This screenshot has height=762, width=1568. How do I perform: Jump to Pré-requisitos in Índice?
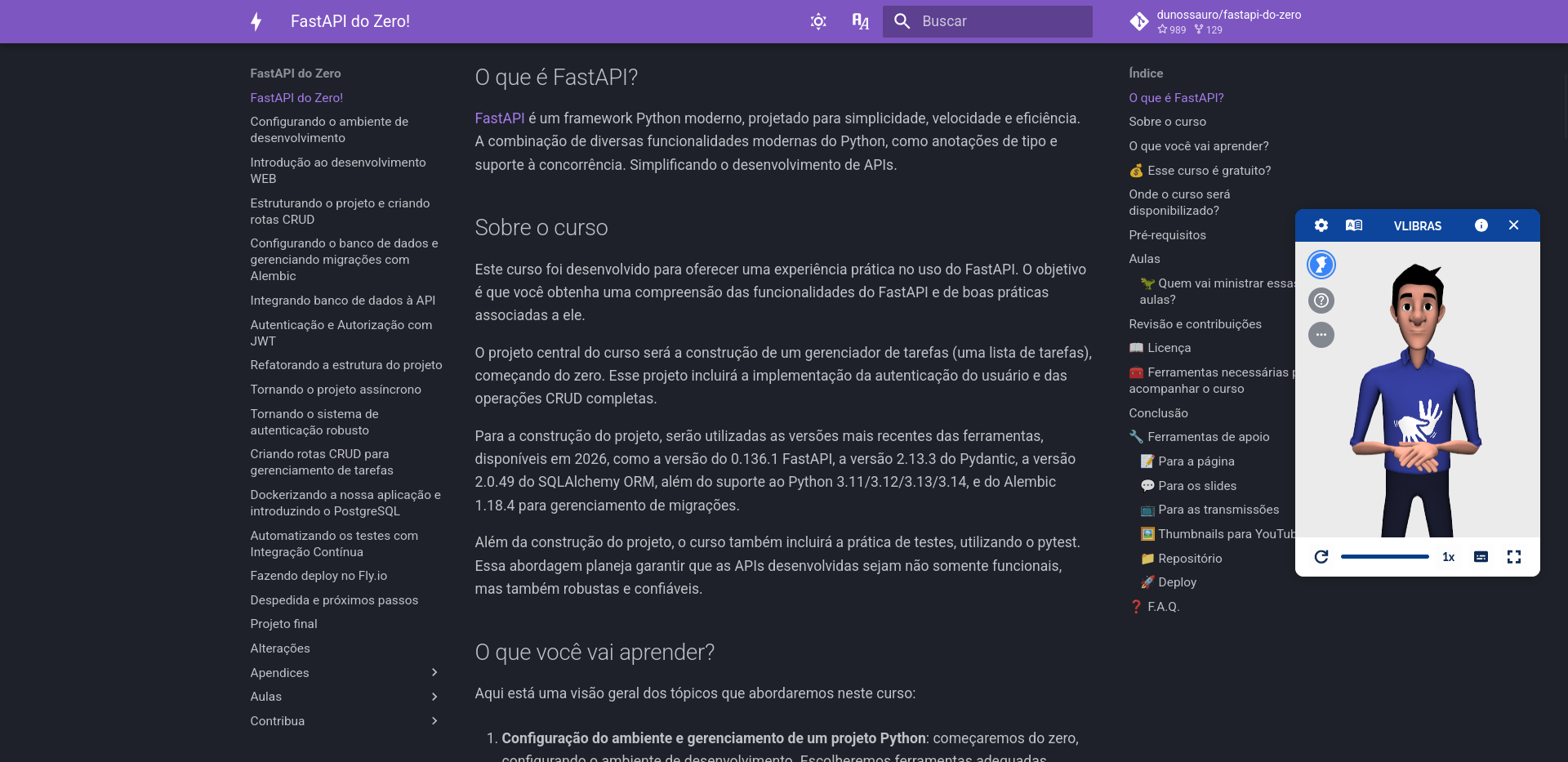tap(1167, 235)
